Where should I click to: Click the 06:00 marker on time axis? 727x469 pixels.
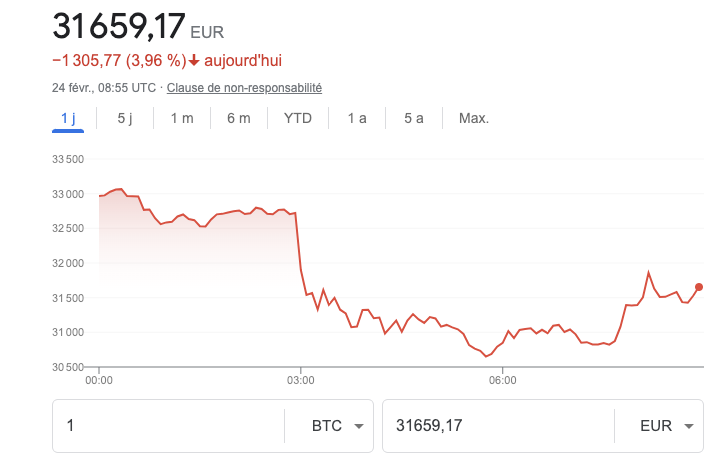point(502,380)
